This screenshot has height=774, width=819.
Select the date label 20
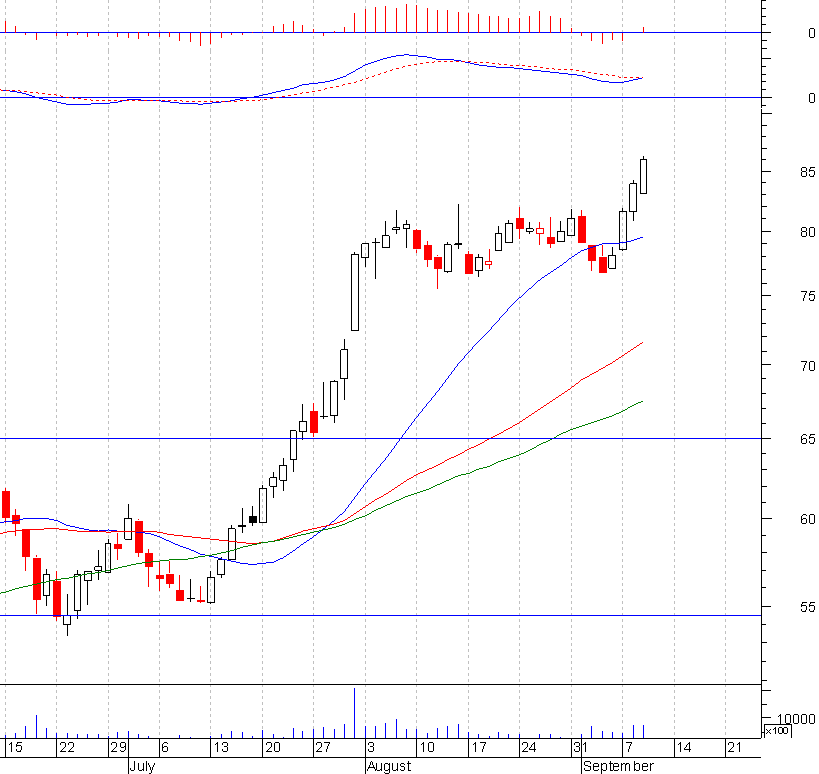point(273,747)
